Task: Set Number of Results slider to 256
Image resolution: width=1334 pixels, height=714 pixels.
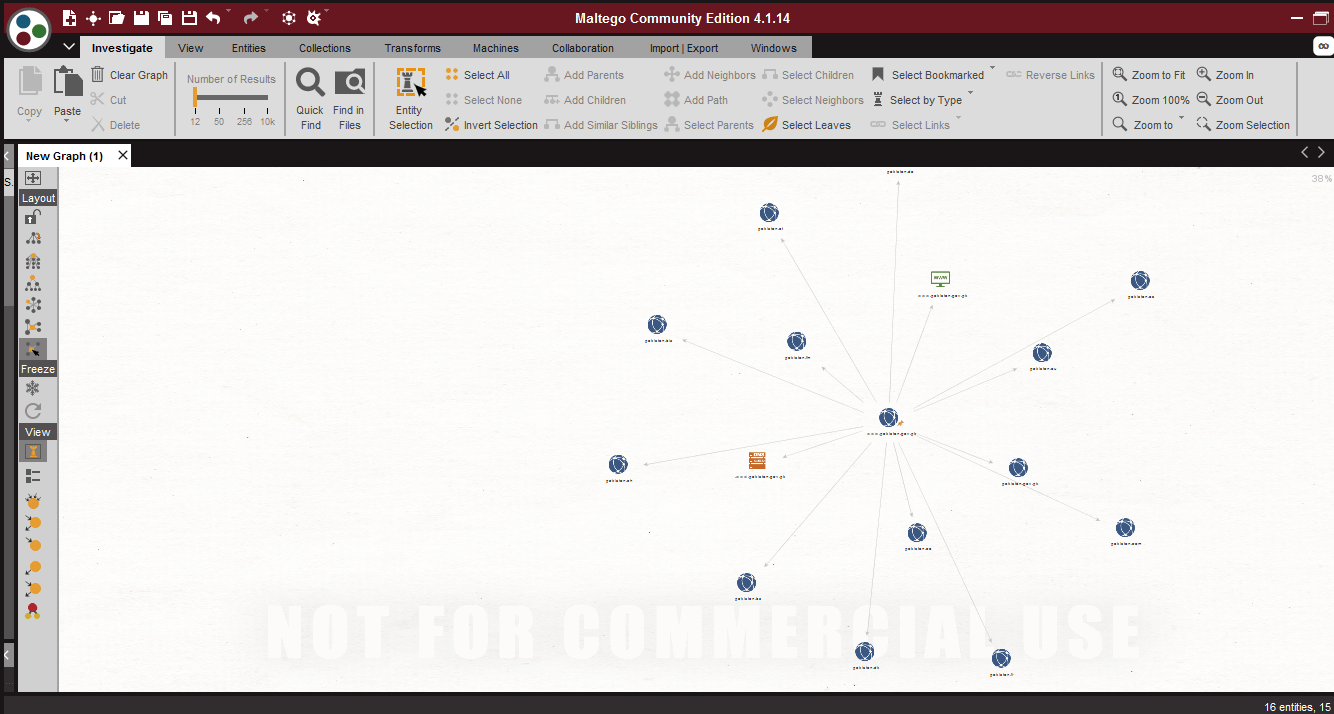Action: tap(244, 98)
